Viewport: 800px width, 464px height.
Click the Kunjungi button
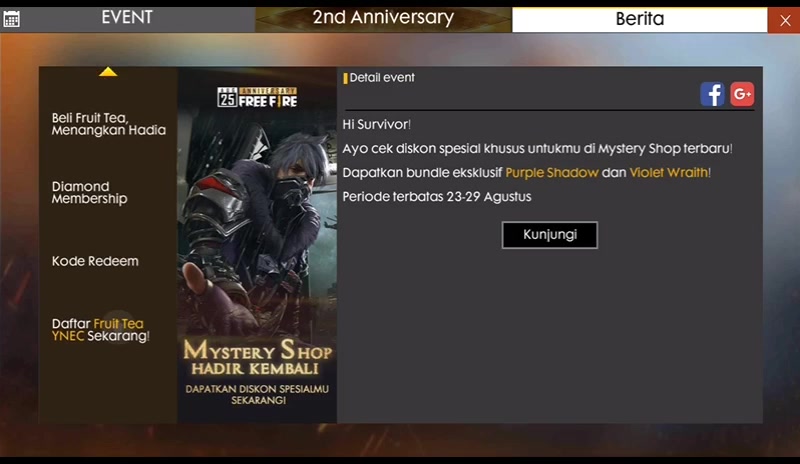point(549,235)
